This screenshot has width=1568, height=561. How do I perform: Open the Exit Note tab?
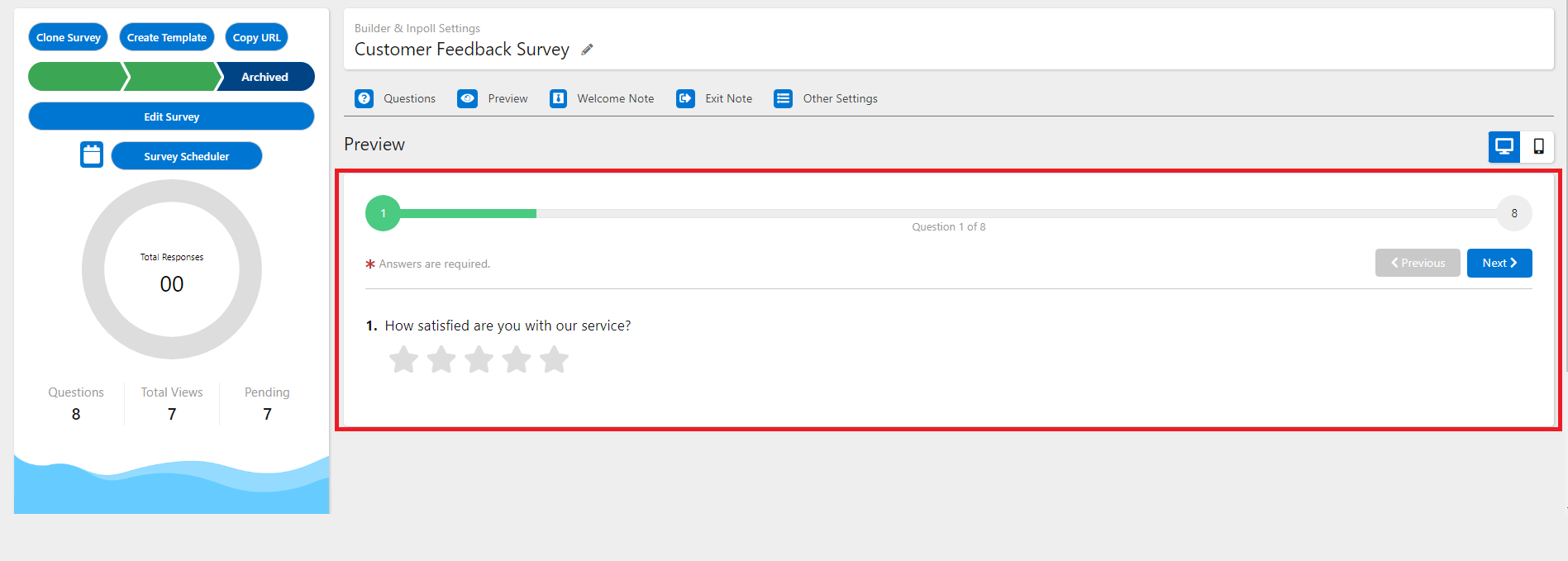point(714,98)
